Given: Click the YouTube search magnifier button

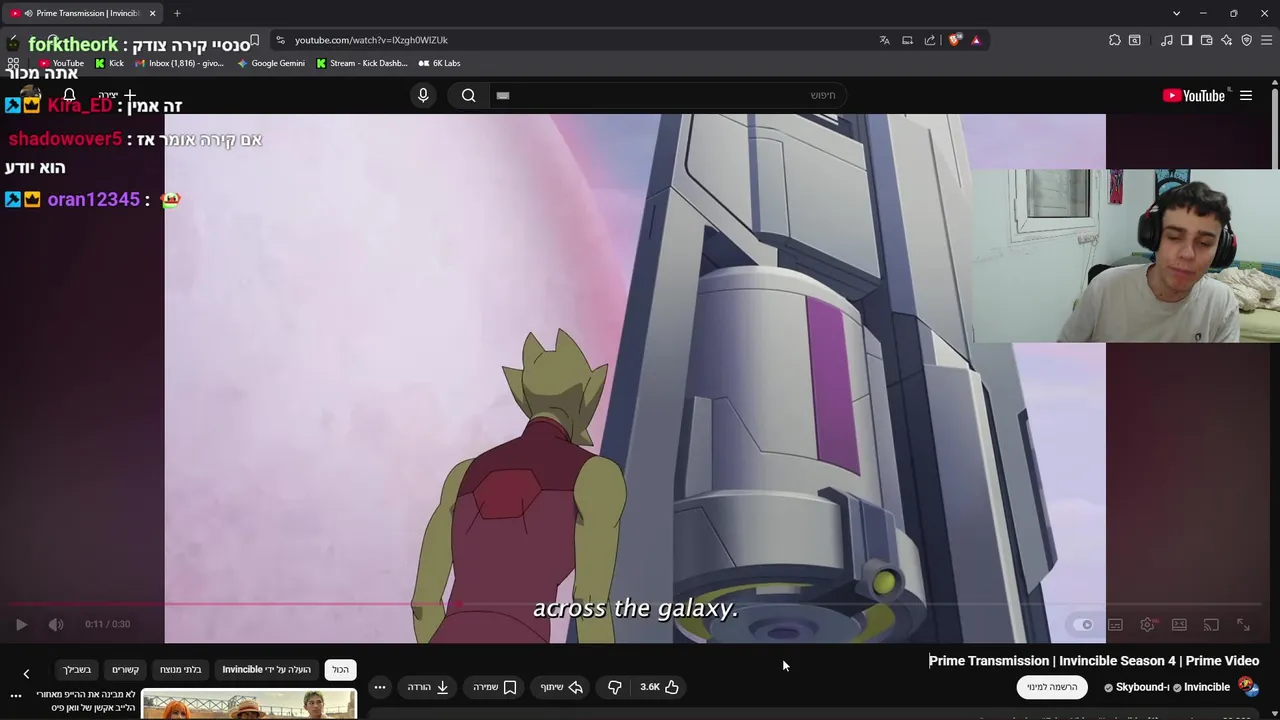Looking at the screenshot, I should coord(469,95).
